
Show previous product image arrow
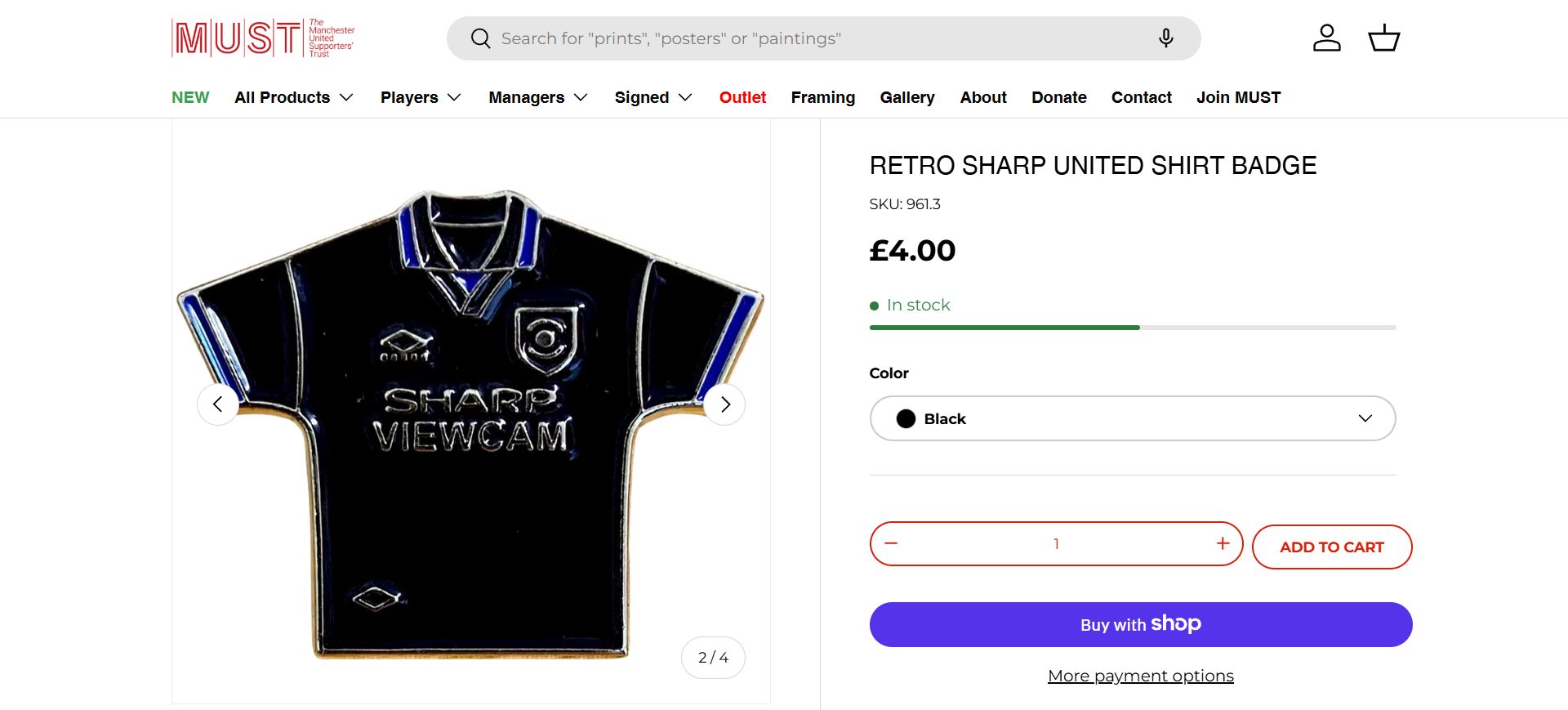pyautogui.click(x=218, y=404)
